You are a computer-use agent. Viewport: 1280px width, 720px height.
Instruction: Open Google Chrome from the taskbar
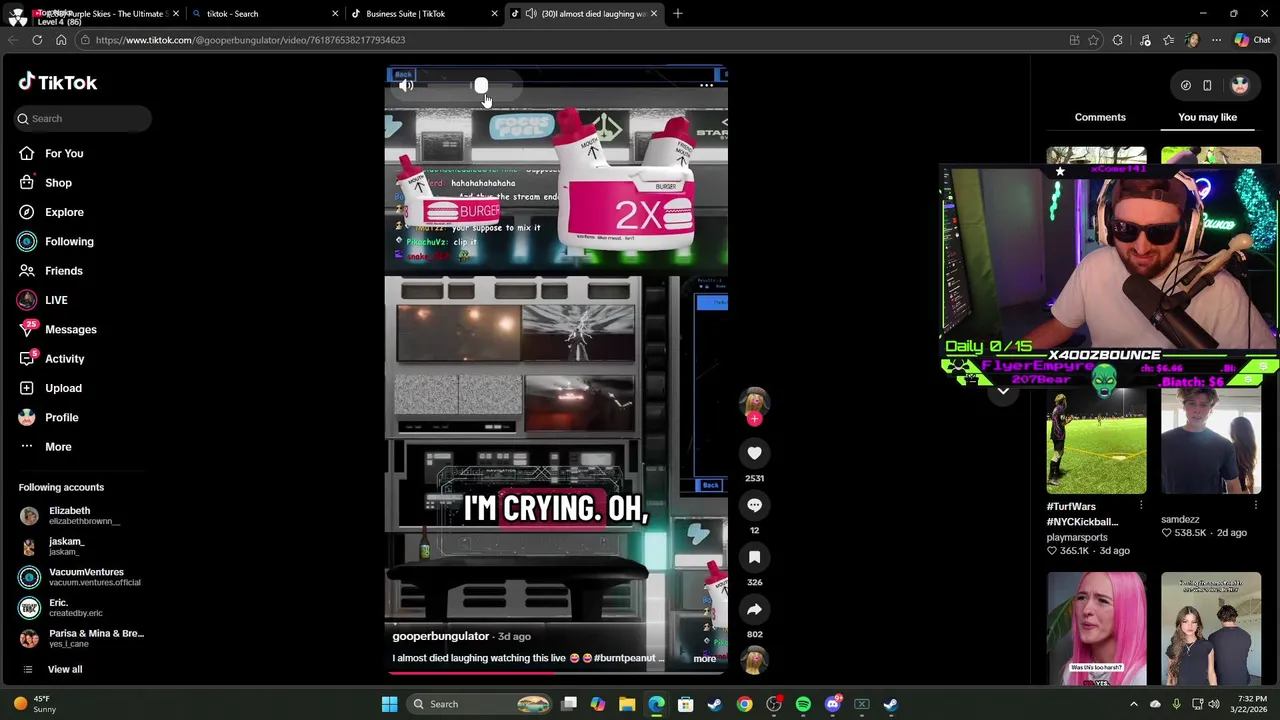click(745, 704)
